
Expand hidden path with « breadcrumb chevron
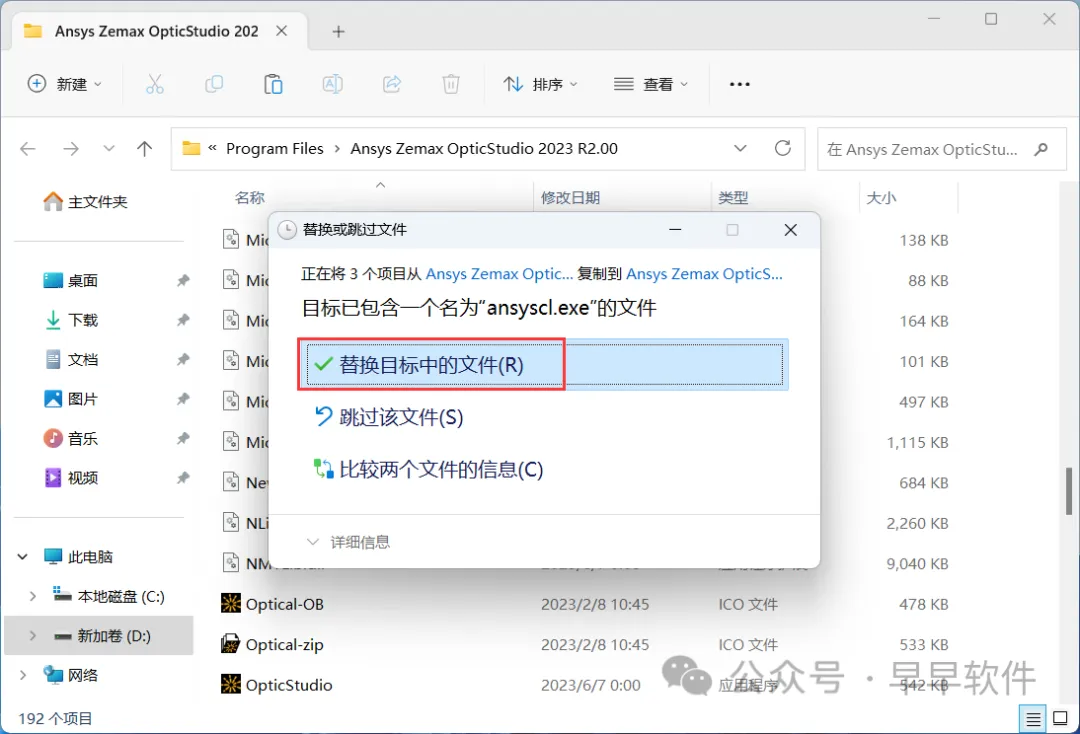[x=212, y=148]
